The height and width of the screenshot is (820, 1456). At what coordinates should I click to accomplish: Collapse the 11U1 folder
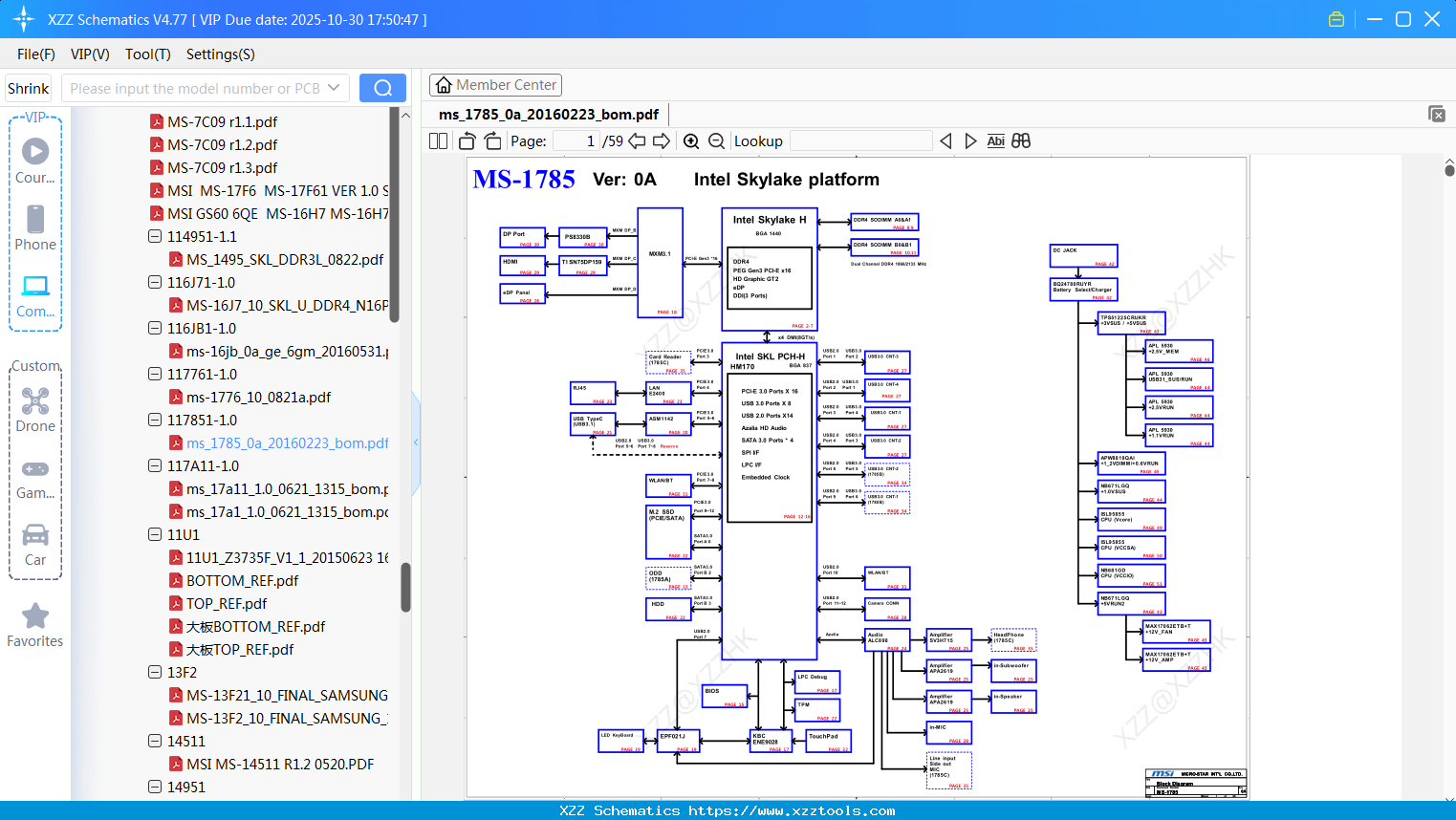click(x=155, y=534)
